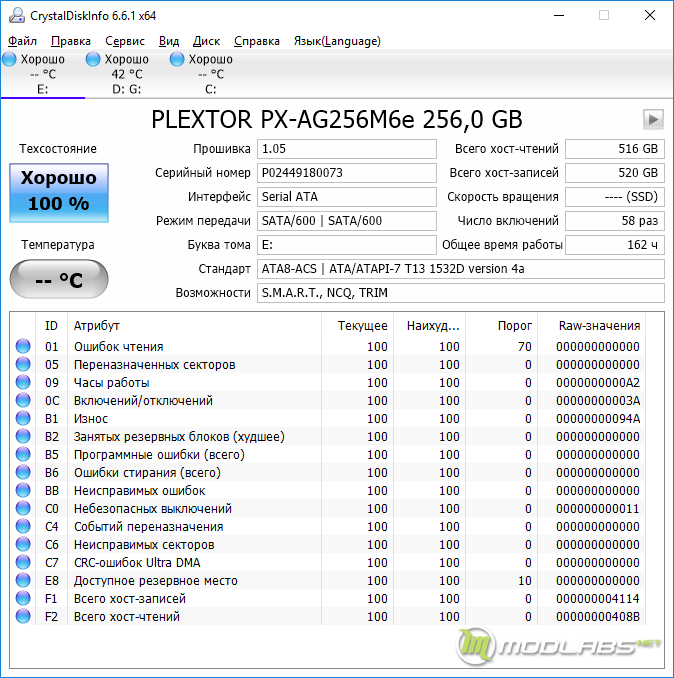Click status icon for E8 Доступное резервное место
The width and height of the screenshot is (674, 678).
pyautogui.click(x=23, y=581)
